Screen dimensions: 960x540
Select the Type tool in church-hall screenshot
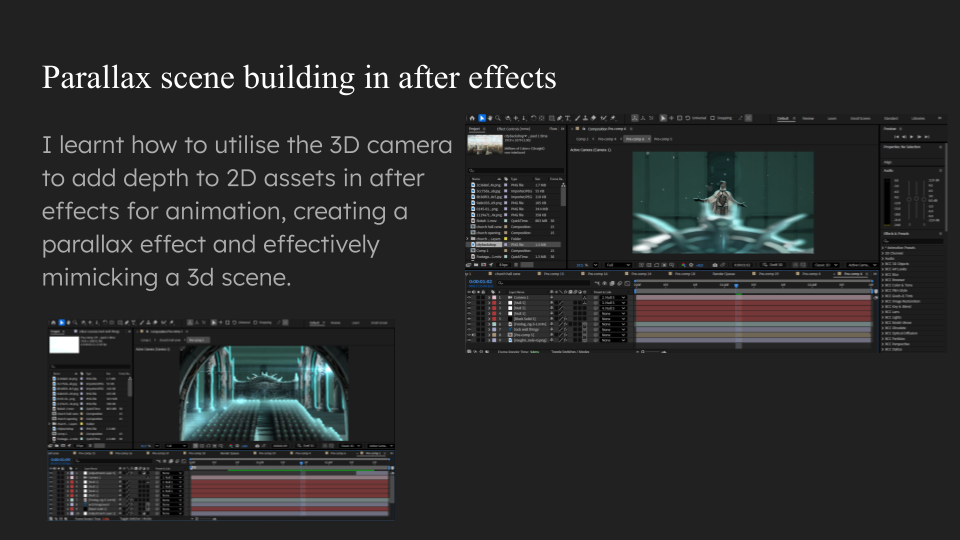pos(133,323)
